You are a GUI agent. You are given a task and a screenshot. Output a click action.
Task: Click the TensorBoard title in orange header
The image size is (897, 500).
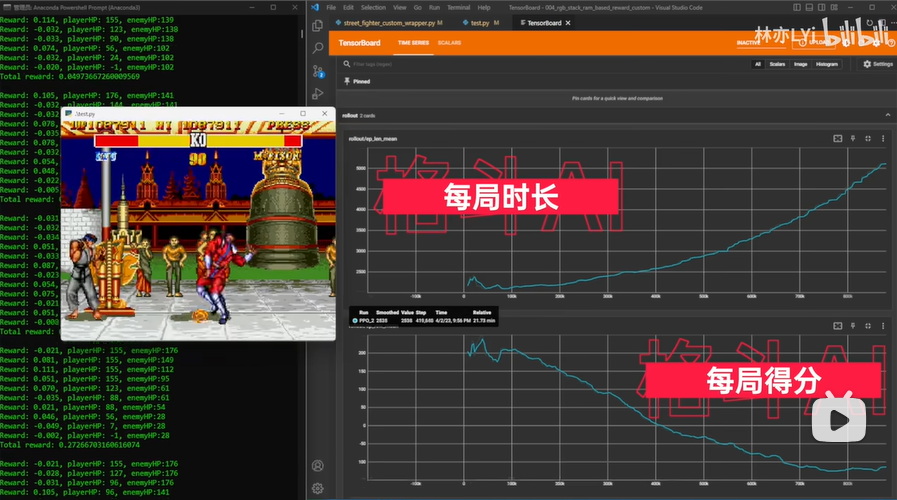(x=359, y=43)
